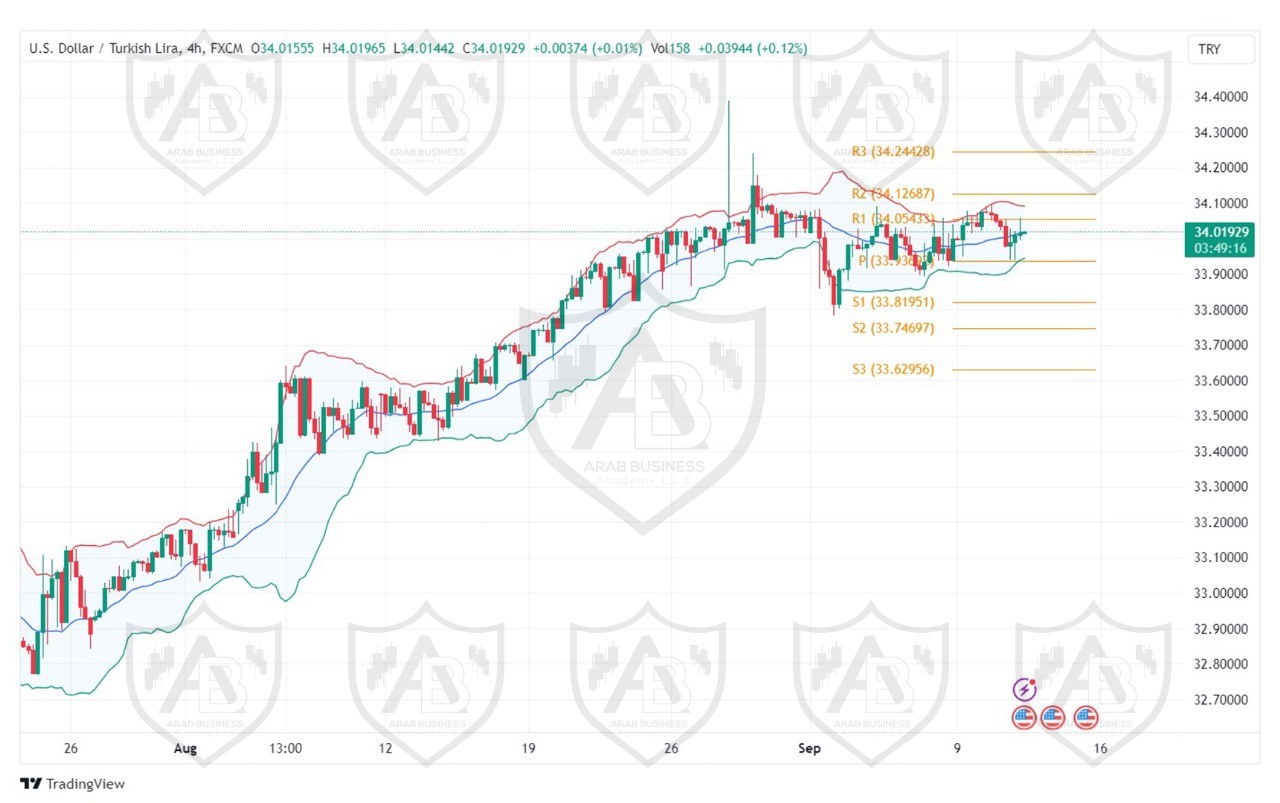Viewport: 1280px width, 803px height.
Task: Click the TradingView logo
Action: pos(73,784)
